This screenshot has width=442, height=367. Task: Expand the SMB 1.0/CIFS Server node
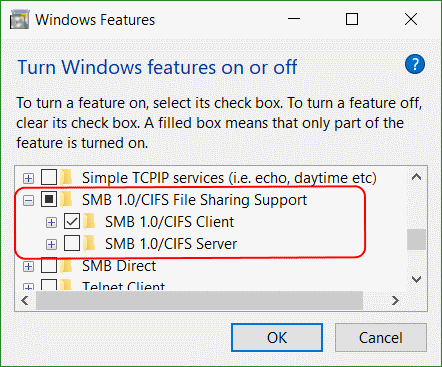click(51, 245)
